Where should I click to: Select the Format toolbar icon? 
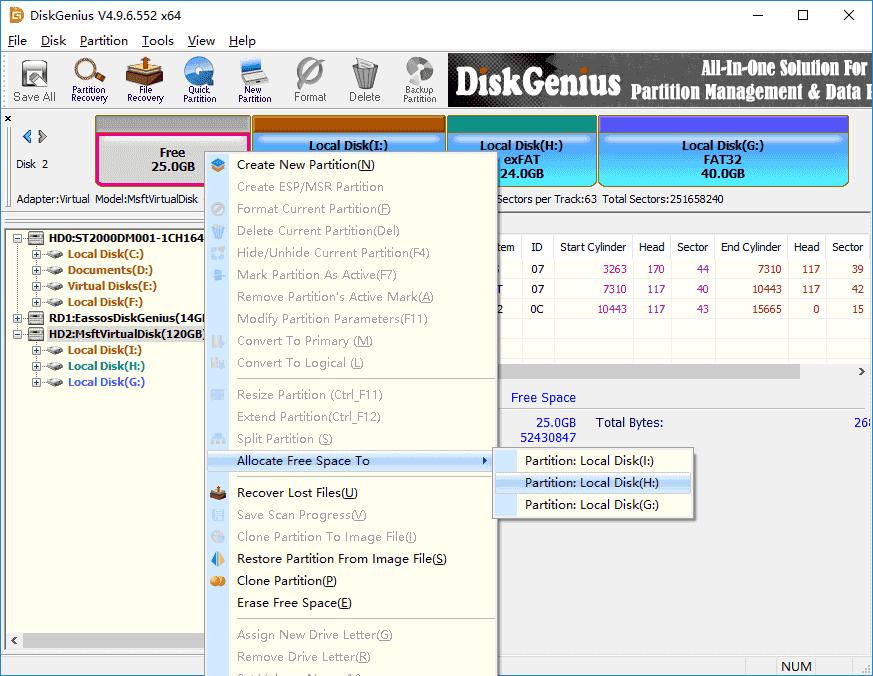(310, 80)
